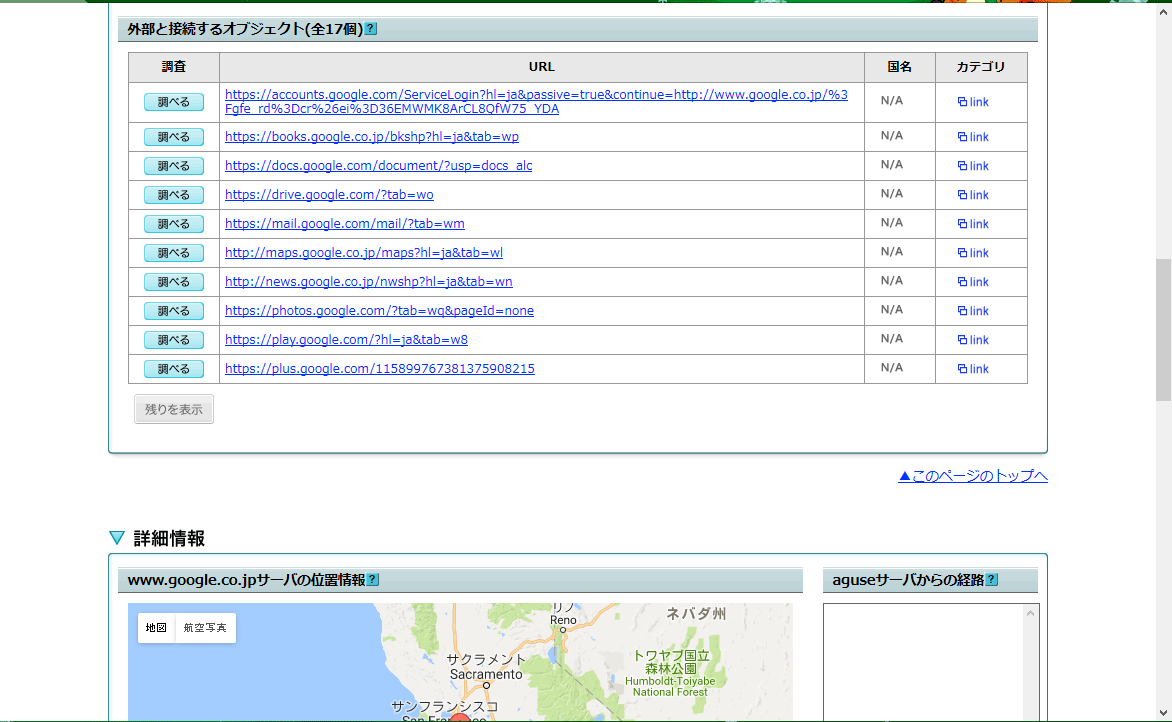
Task: Click category link in play.google.com row
Action: pyautogui.click(x=973, y=341)
